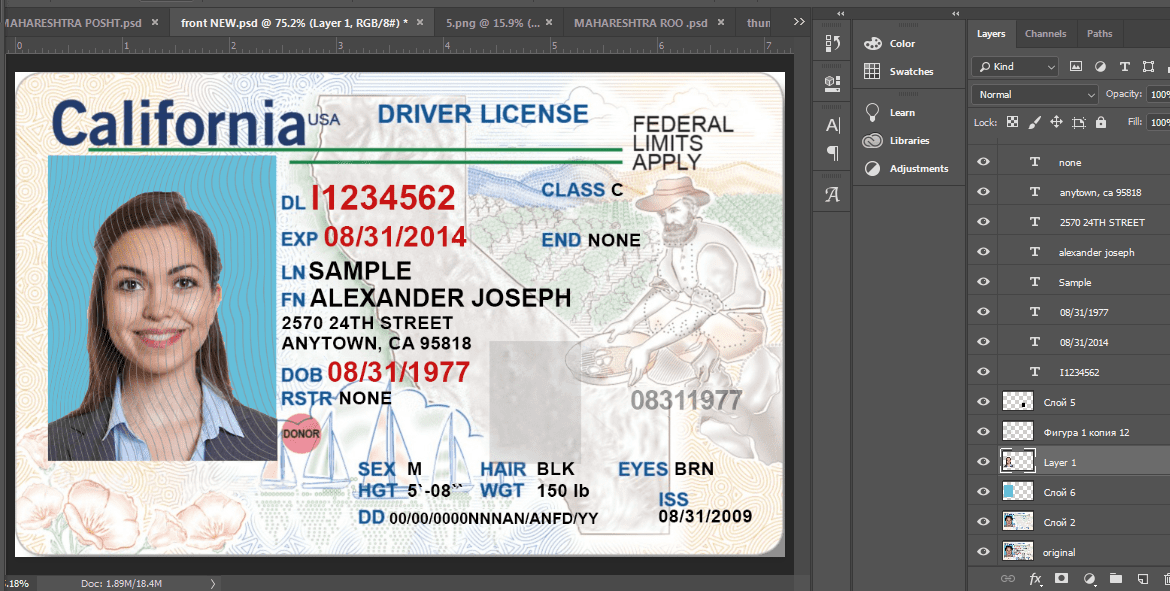
Task: Open the History panel icon
Action: (x=832, y=43)
